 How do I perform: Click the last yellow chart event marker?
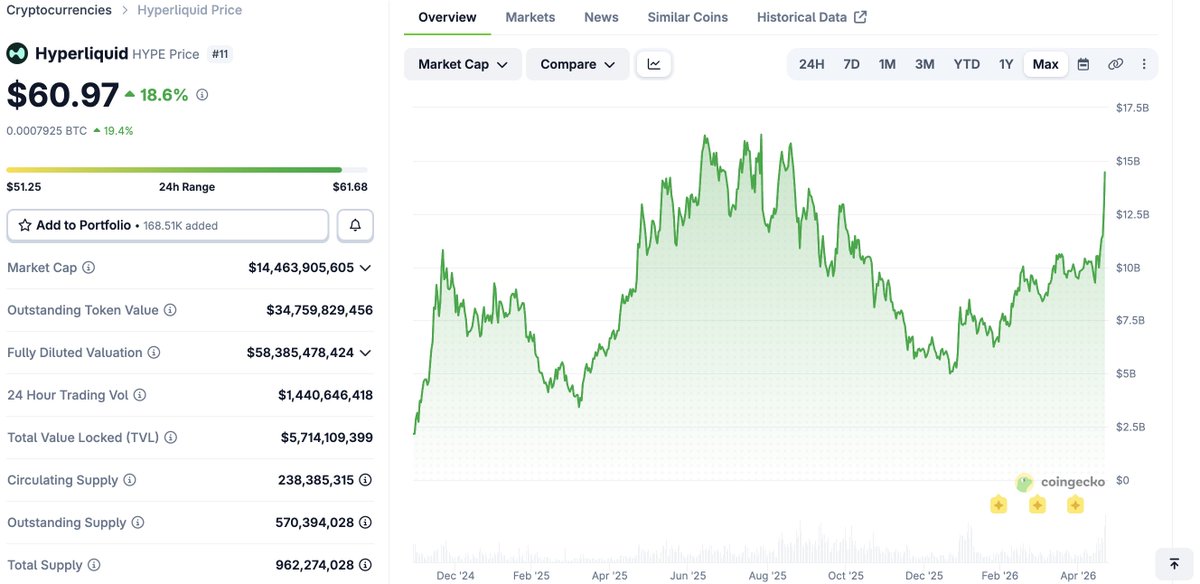click(x=1075, y=505)
